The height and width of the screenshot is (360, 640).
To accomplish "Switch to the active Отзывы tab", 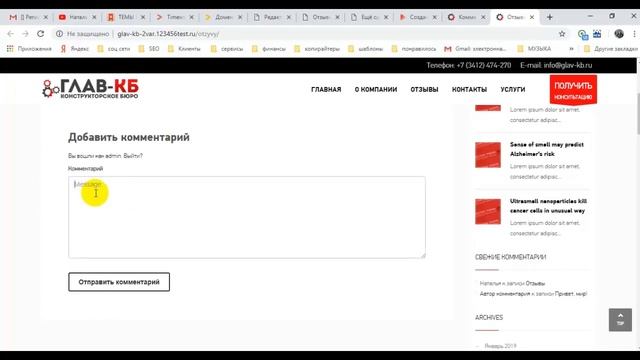I will (x=514, y=17).
